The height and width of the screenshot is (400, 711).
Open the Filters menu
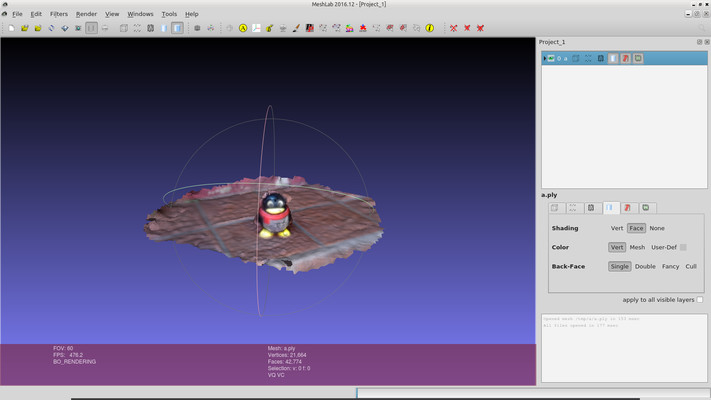pyautogui.click(x=58, y=14)
